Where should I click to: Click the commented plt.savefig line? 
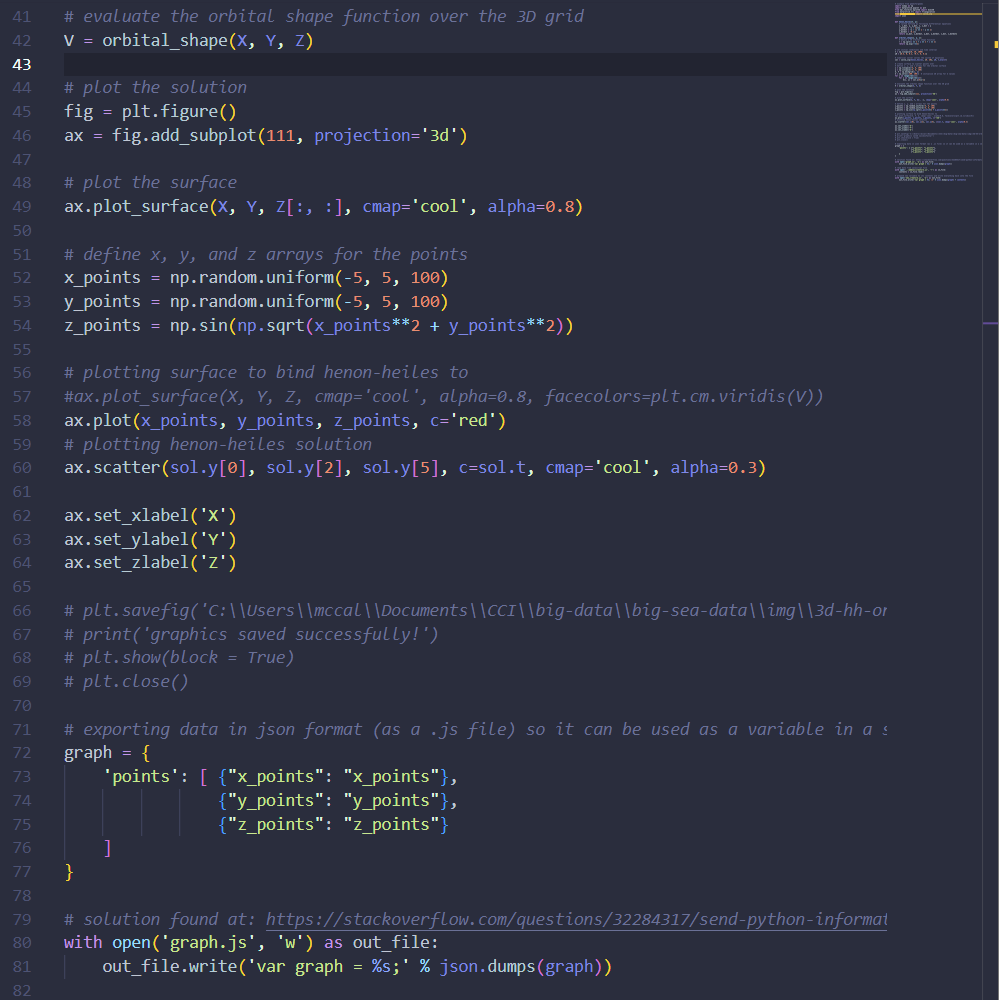tap(470, 610)
